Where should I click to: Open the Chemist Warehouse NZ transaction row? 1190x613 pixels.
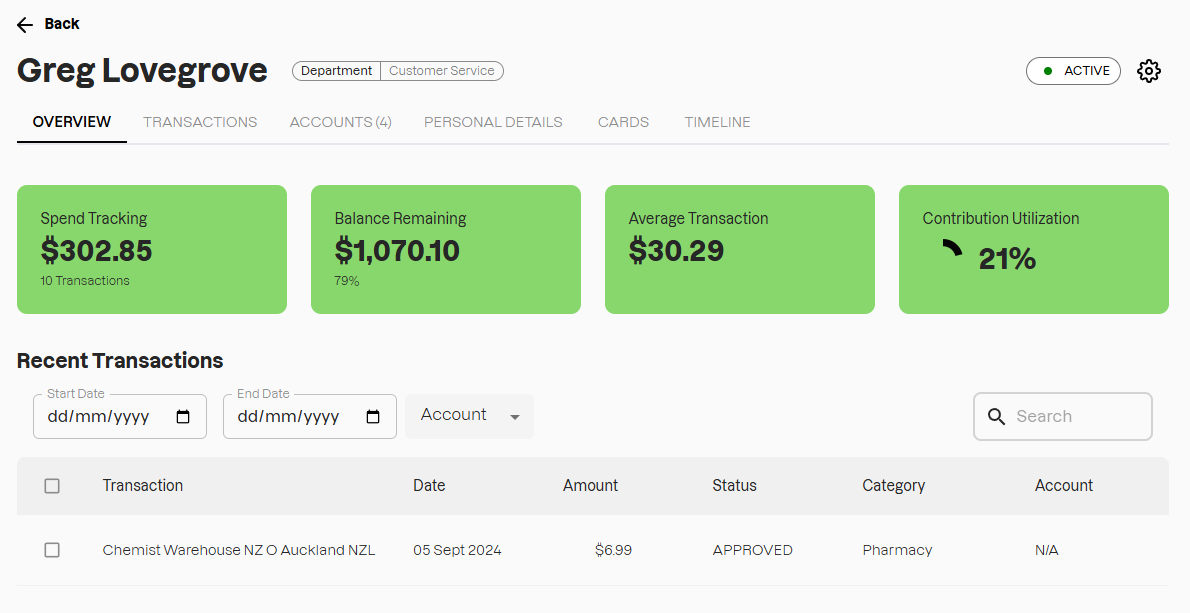[239, 550]
